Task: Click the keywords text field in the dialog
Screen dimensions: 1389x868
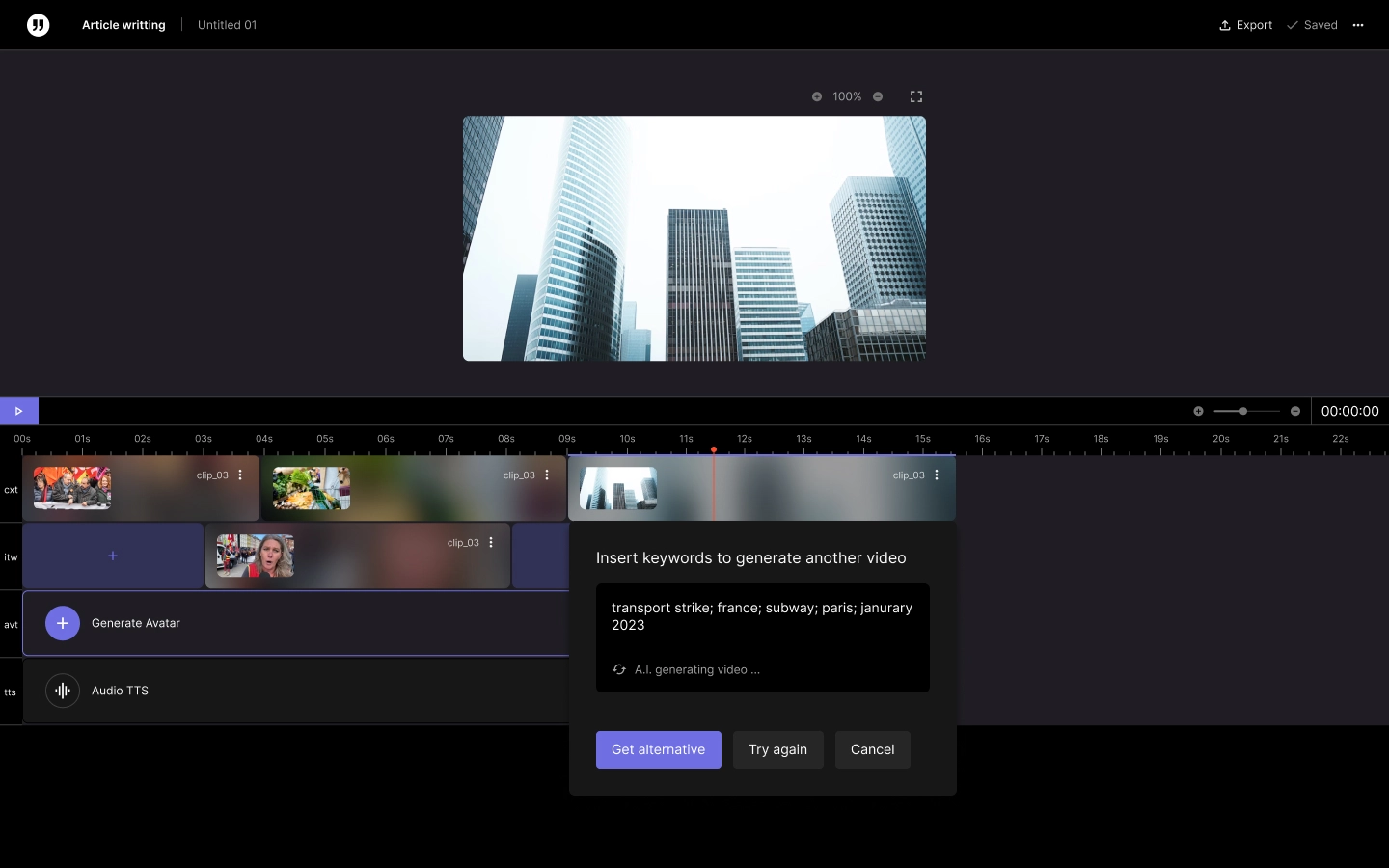Action: click(x=762, y=617)
